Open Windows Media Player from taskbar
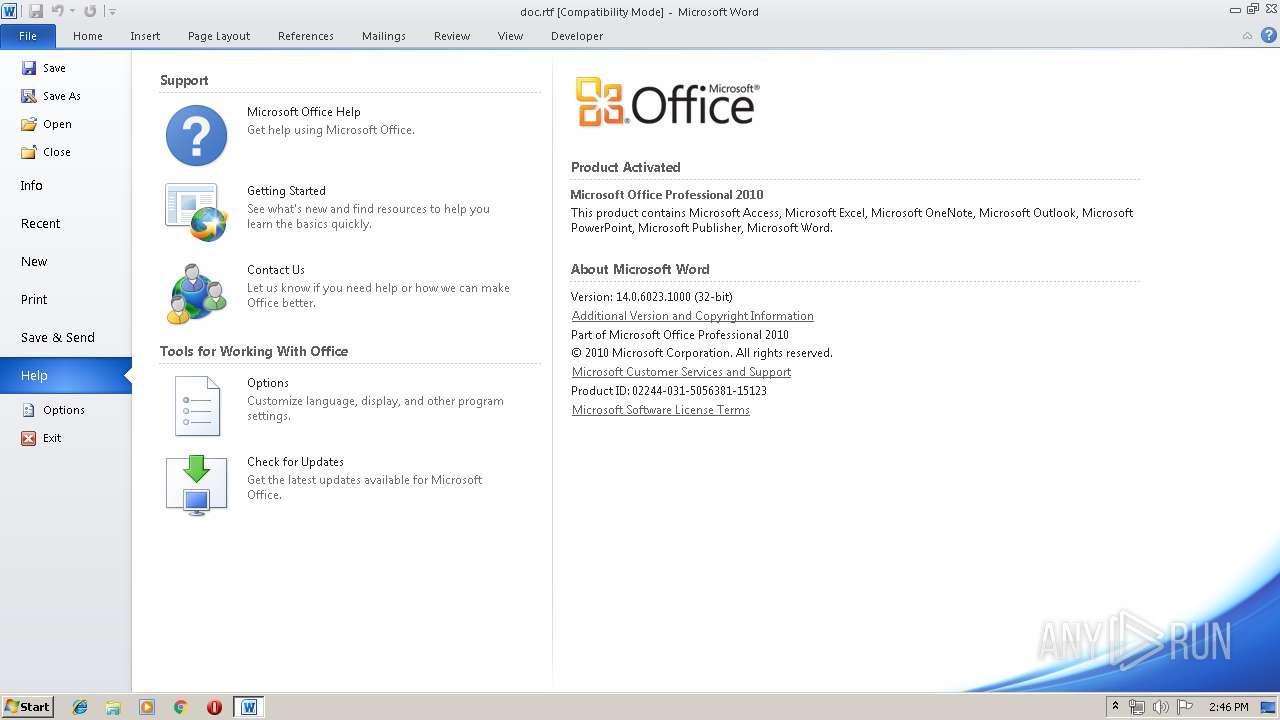Image resolution: width=1280 pixels, height=720 pixels. (x=147, y=707)
